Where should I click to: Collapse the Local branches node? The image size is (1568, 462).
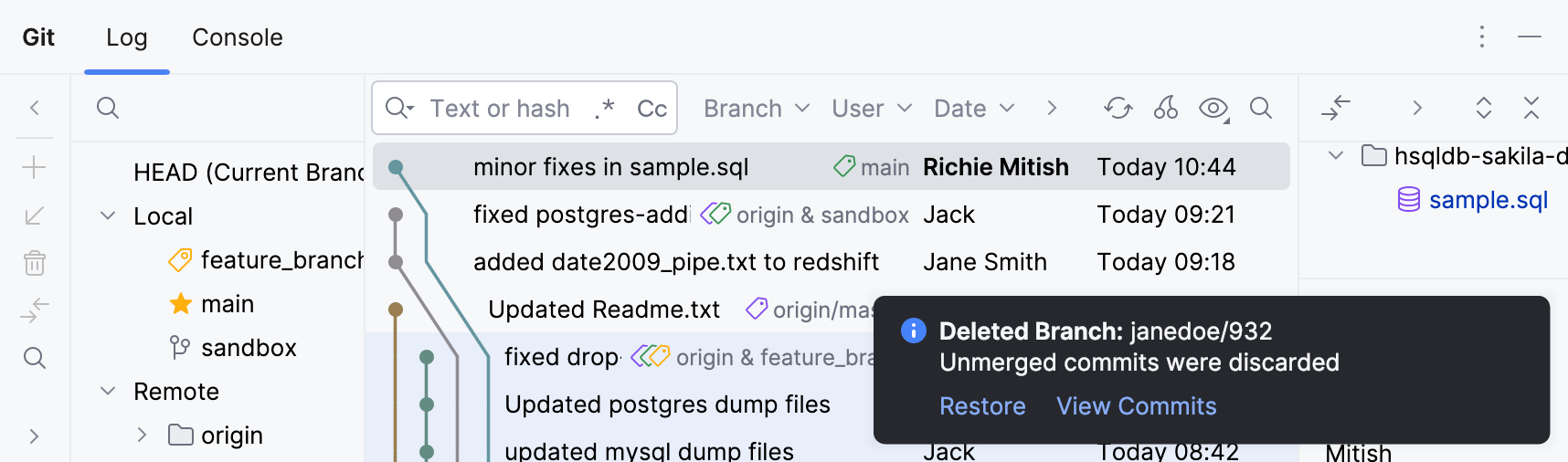point(108,215)
